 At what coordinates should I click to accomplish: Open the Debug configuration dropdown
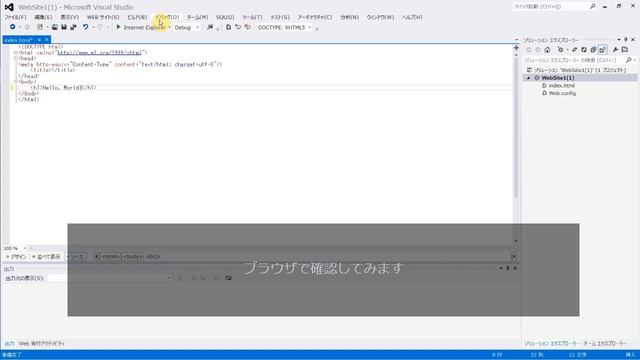click(187, 27)
